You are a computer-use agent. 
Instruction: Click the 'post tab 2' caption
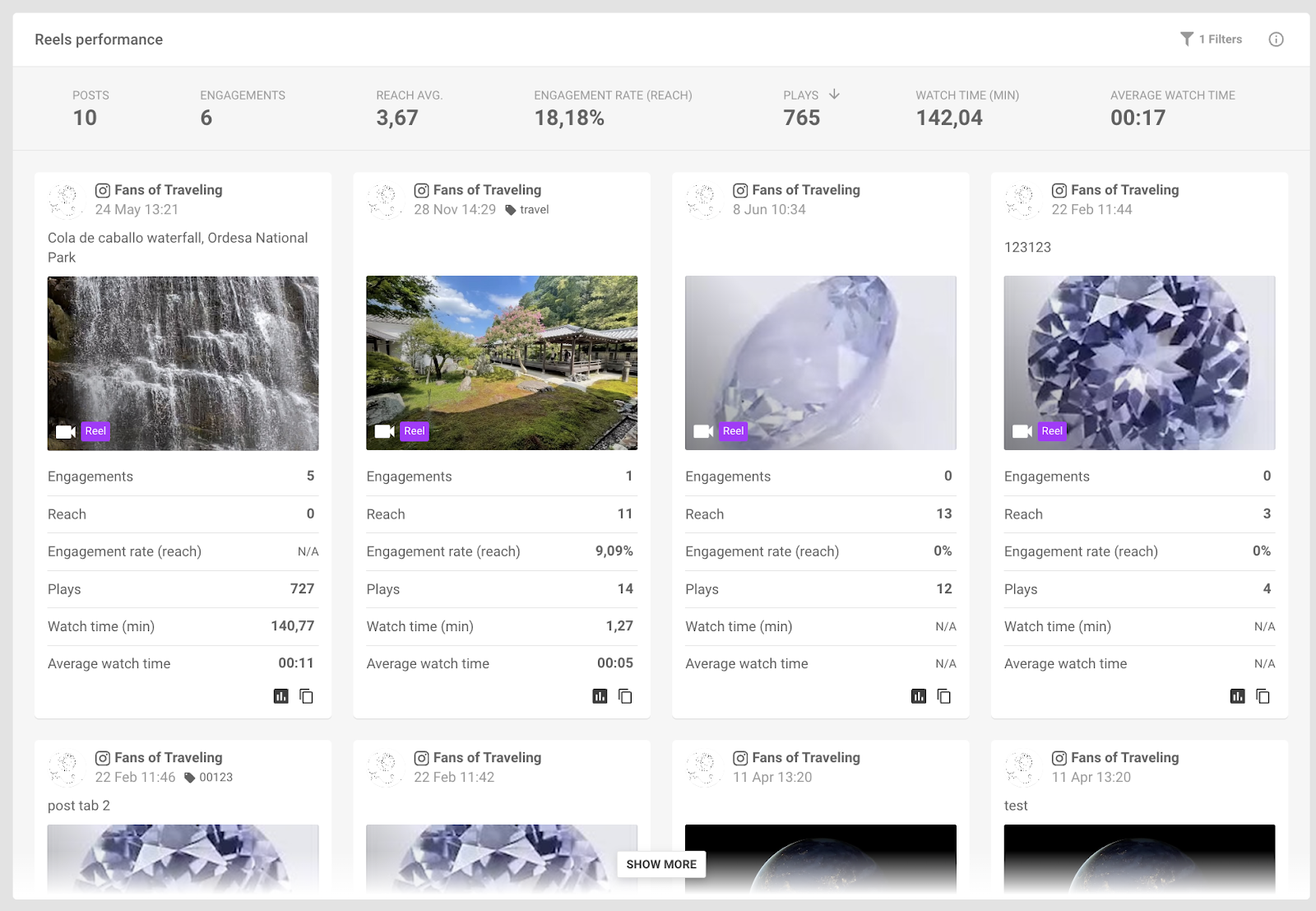(79, 806)
